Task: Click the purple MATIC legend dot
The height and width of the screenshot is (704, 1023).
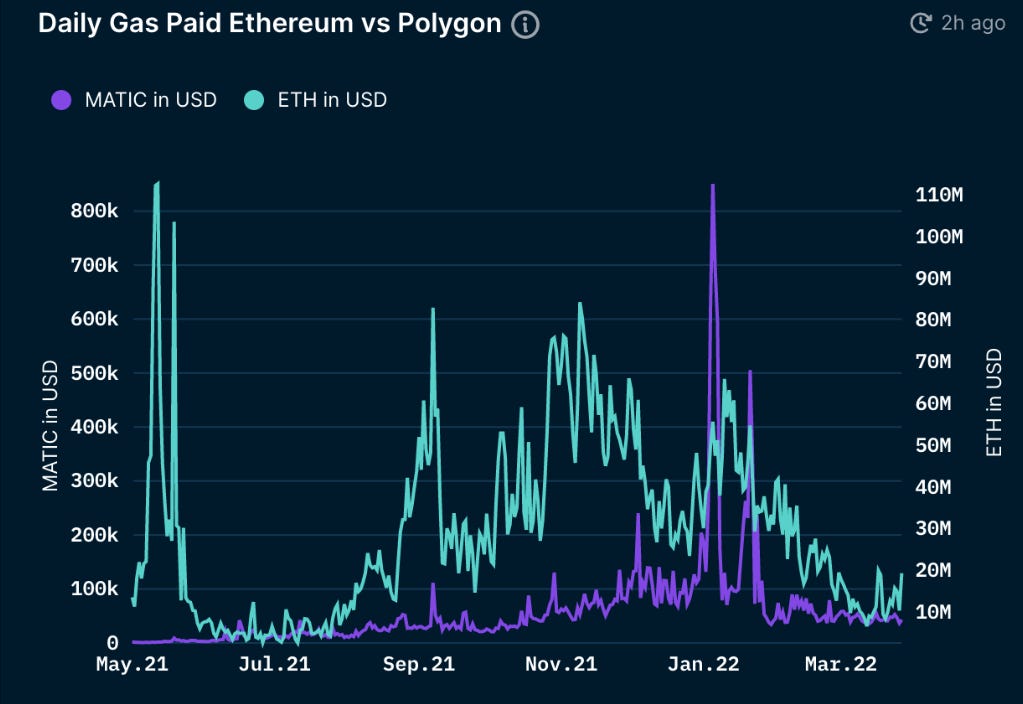Action: click(x=61, y=100)
